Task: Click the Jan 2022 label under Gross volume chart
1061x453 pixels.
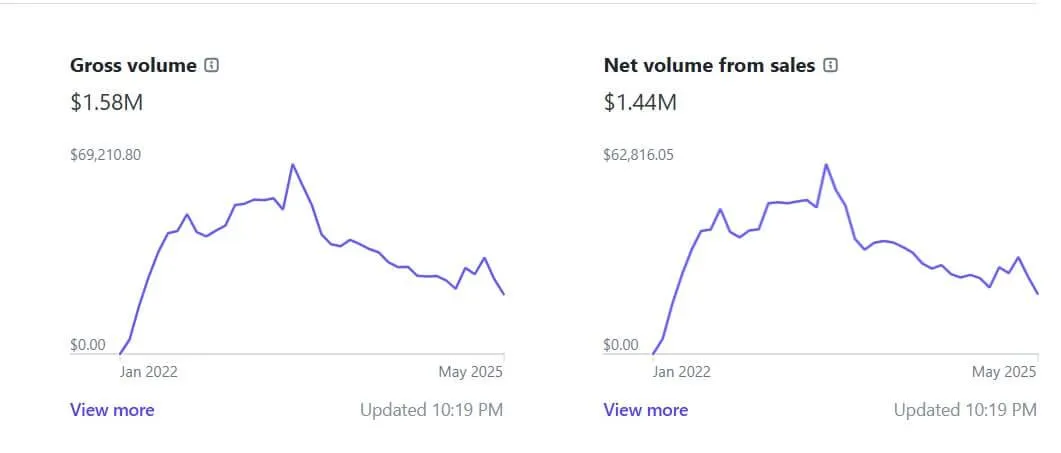Action: click(148, 372)
